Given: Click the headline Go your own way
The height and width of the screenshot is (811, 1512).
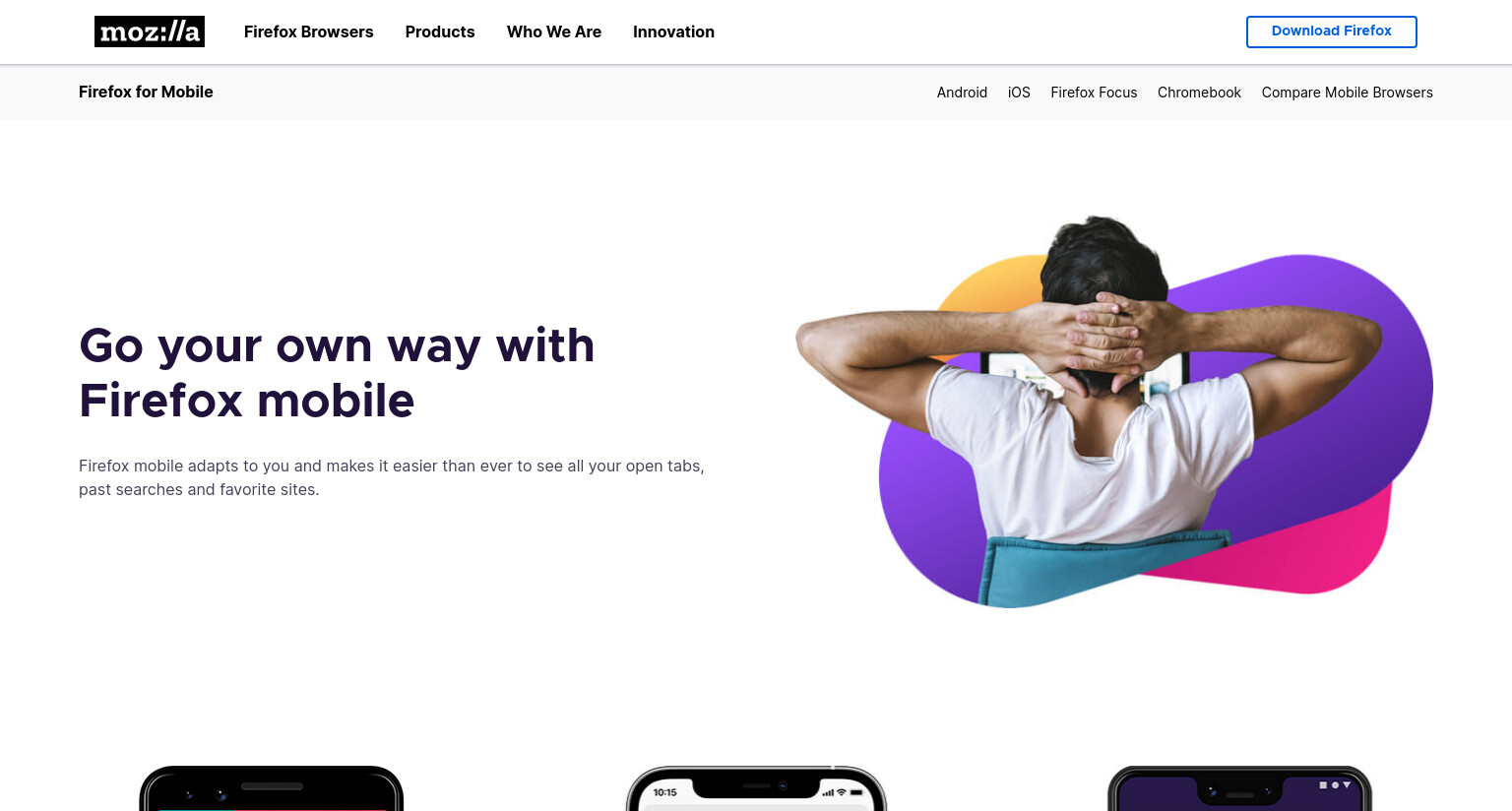Looking at the screenshot, I should click(x=337, y=373).
